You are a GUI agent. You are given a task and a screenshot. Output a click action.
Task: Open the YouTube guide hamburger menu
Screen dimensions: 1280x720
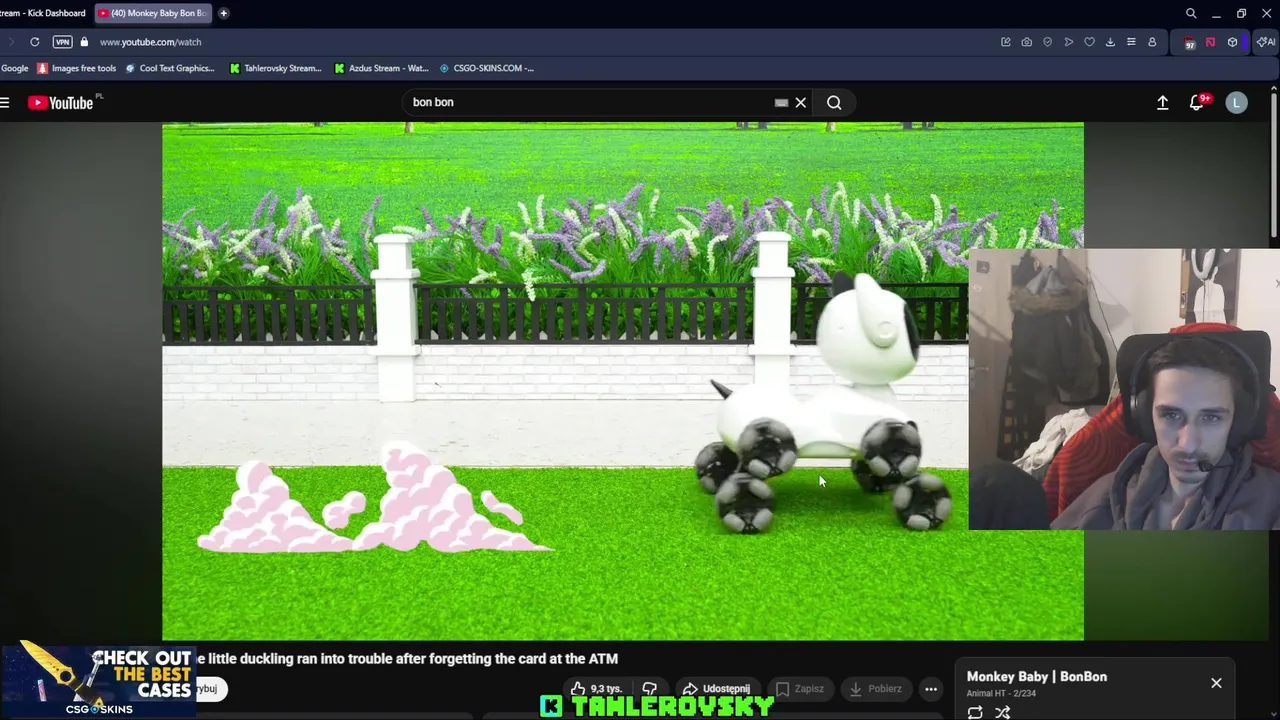pos(5,102)
